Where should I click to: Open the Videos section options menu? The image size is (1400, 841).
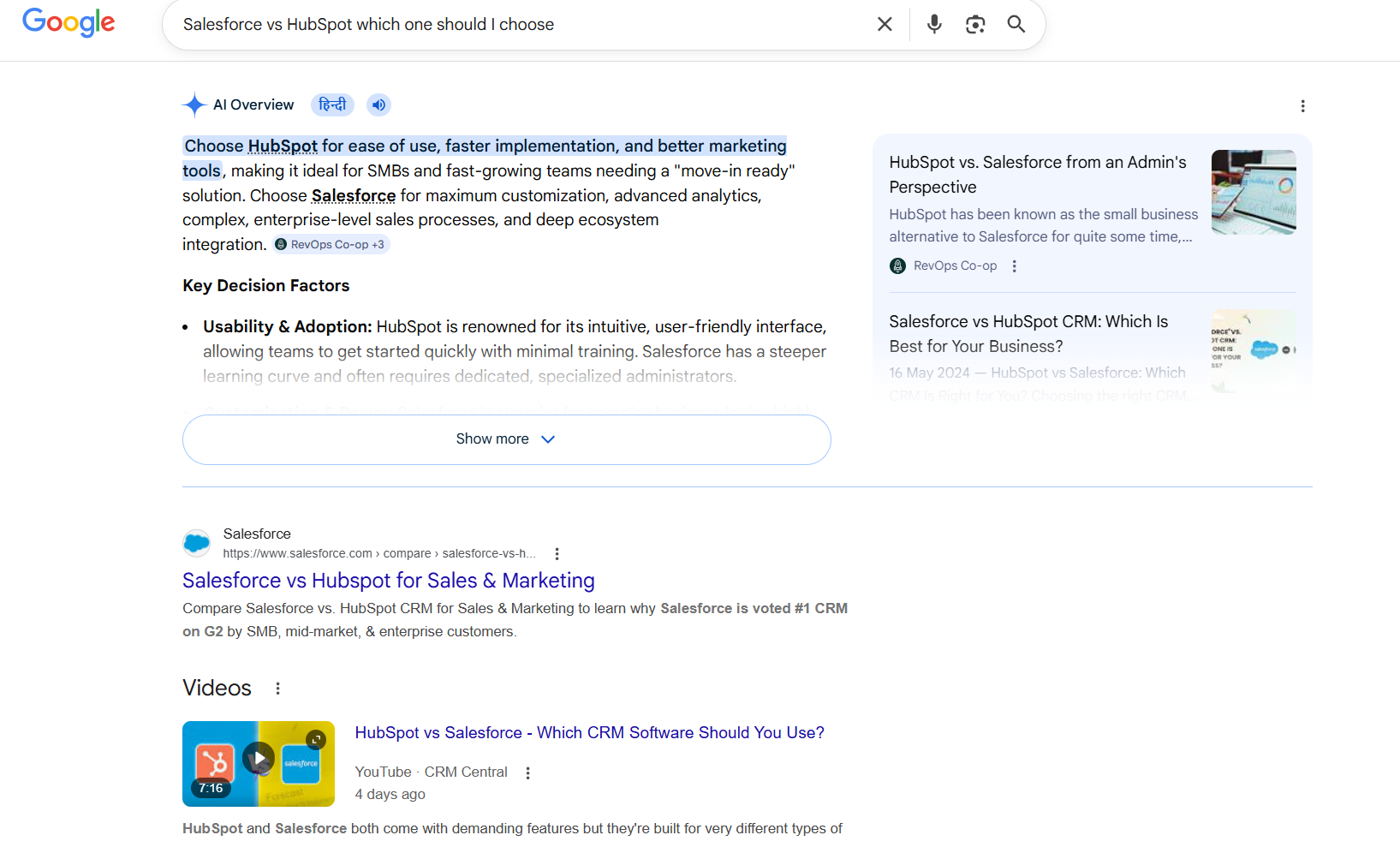click(277, 689)
